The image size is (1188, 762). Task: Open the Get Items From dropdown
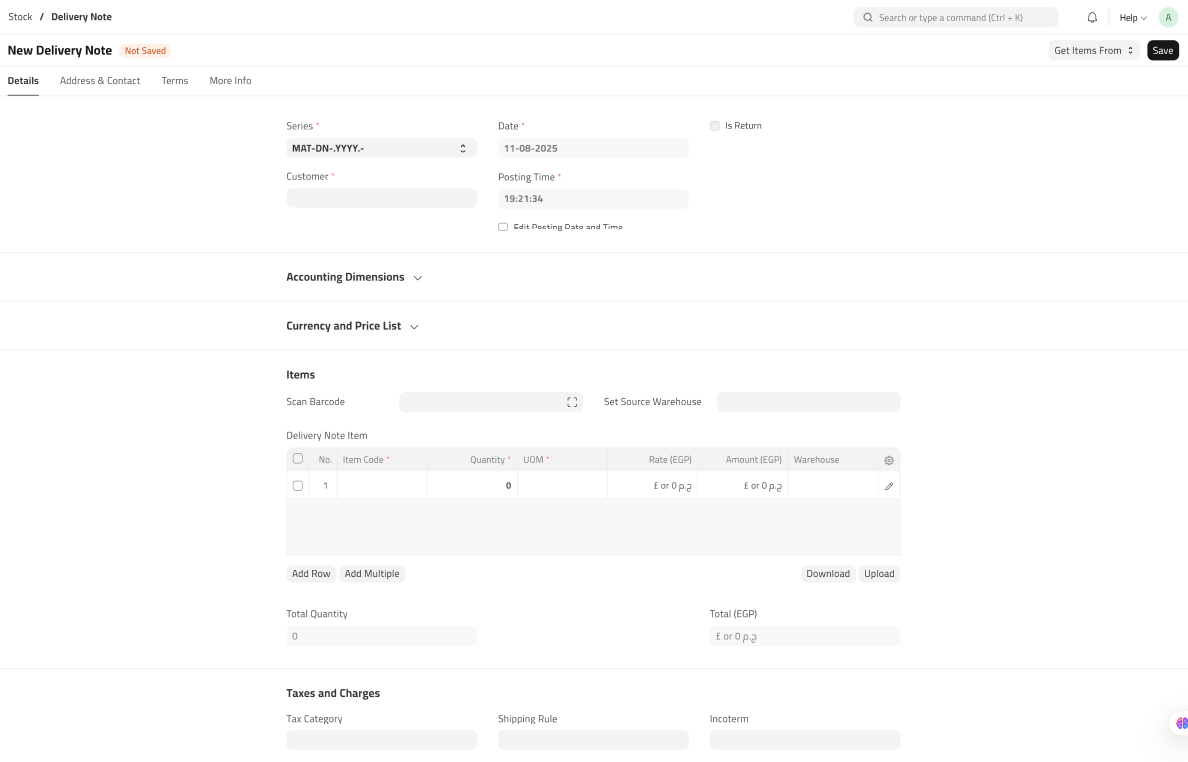(x=1094, y=50)
